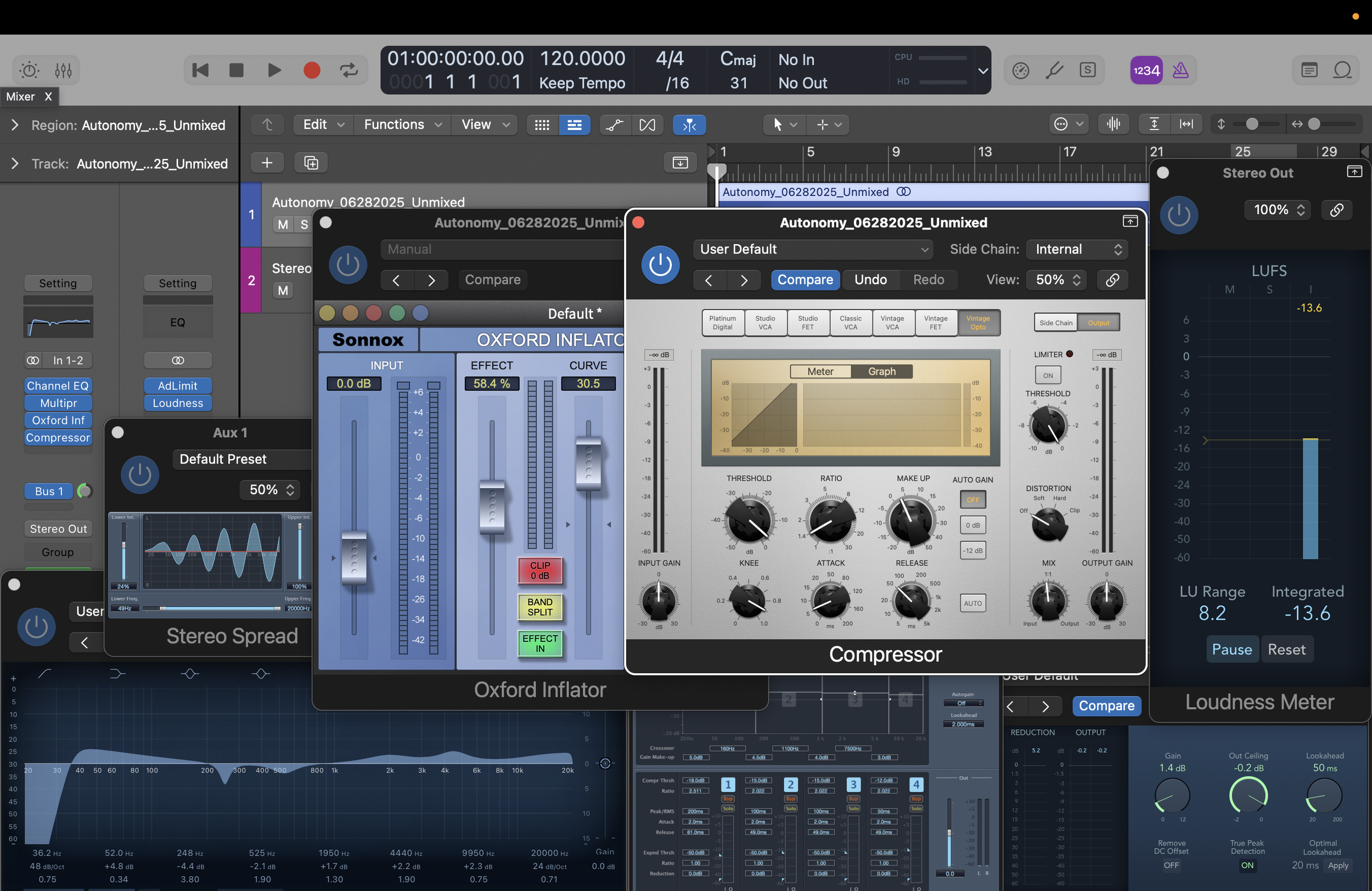Open the Edit menu in tracks area
The height and width of the screenshot is (891, 1372).
(x=323, y=125)
